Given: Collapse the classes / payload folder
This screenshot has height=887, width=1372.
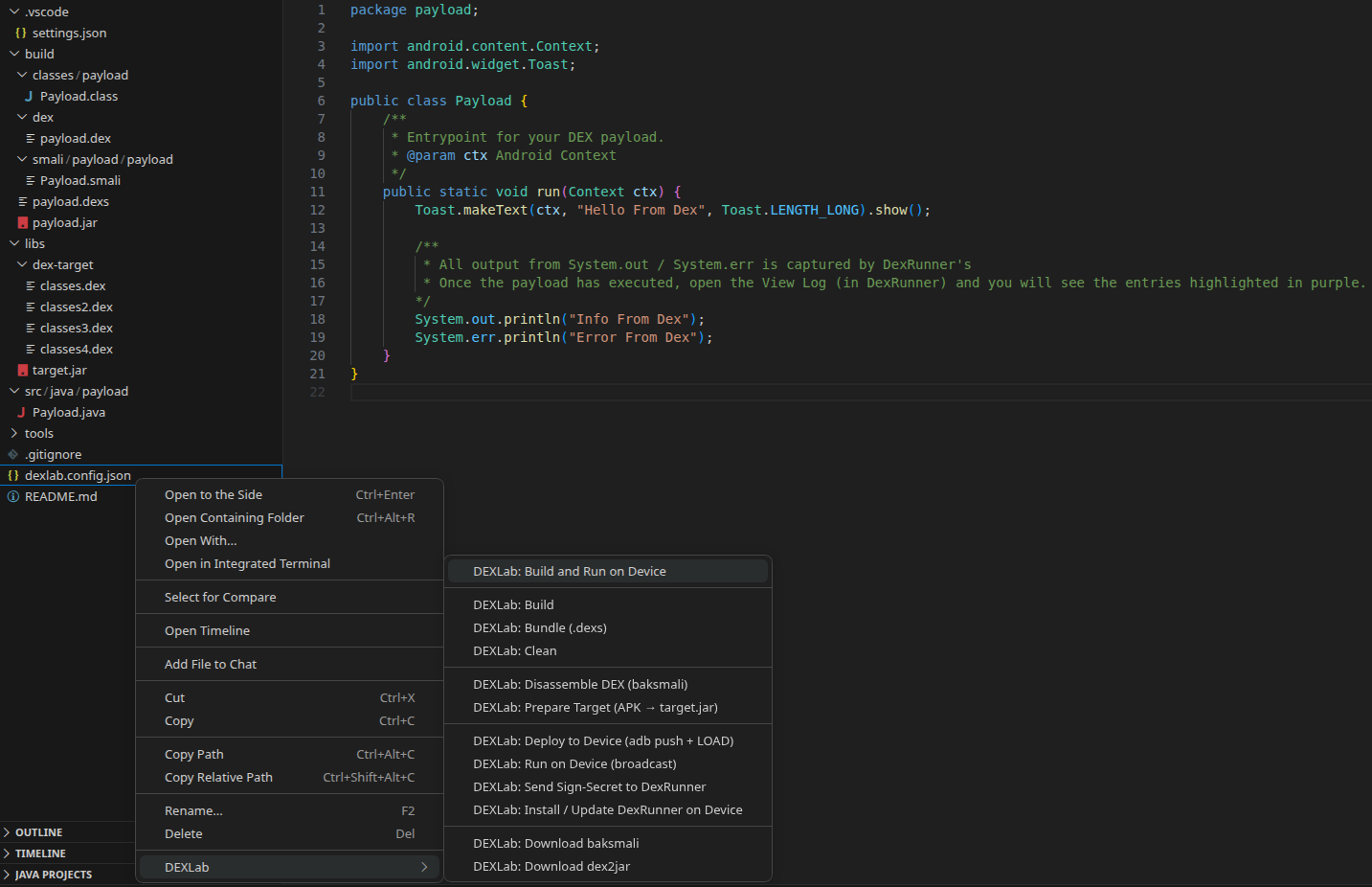Looking at the screenshot, I should (x=22, y=75).
